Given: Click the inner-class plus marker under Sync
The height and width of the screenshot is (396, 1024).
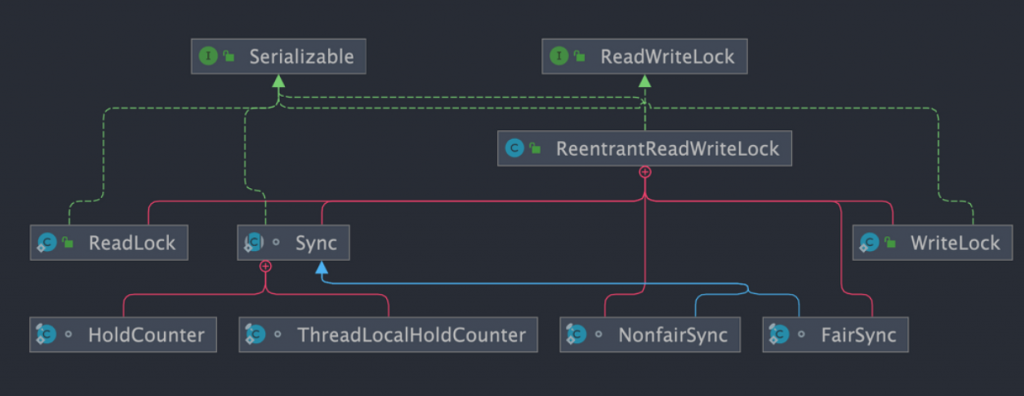Looking at the screenshot, I should [265, 266].
